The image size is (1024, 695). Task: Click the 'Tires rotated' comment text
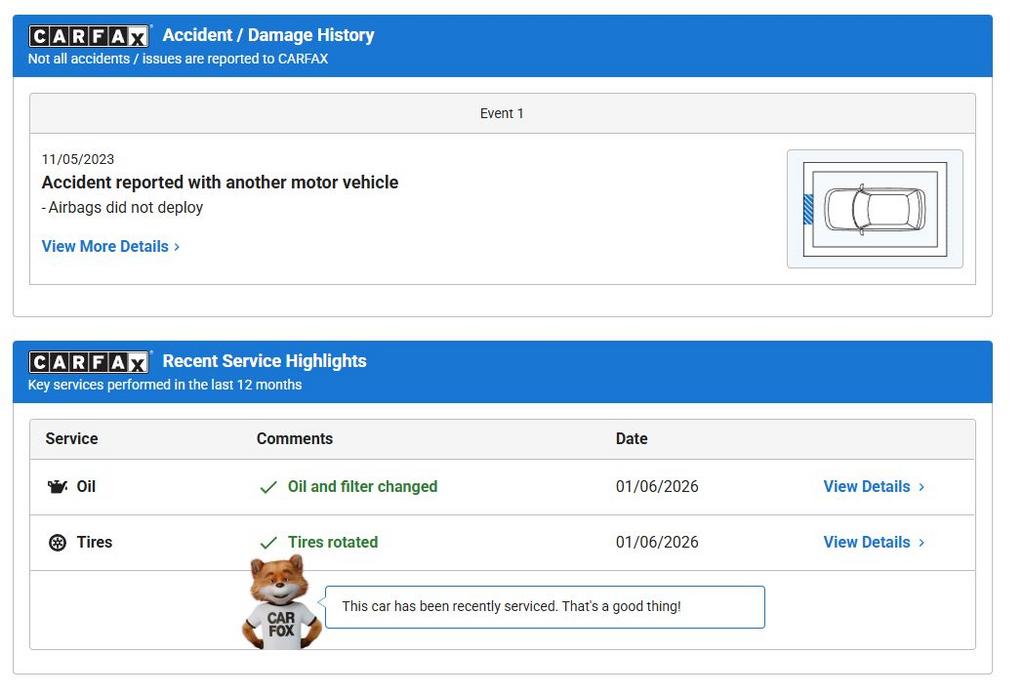tap(332, 543)
